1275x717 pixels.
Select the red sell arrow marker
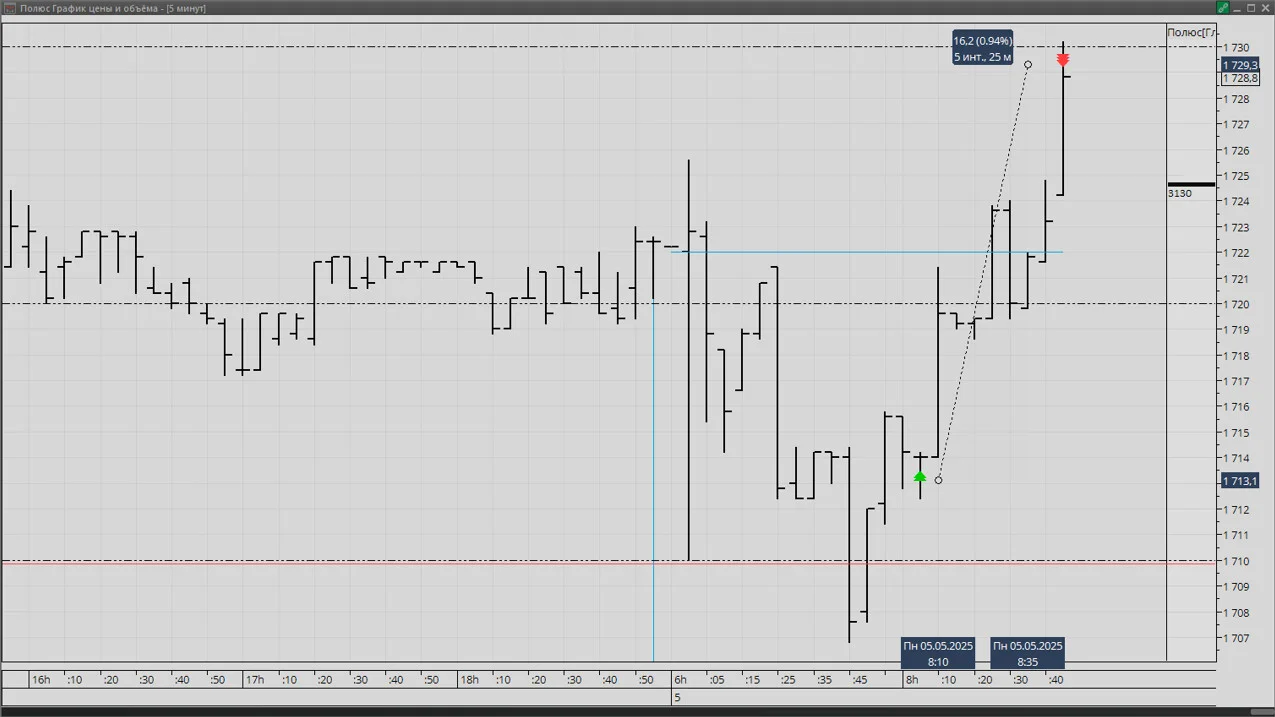pyautogui.click(x=1063, y=61)
